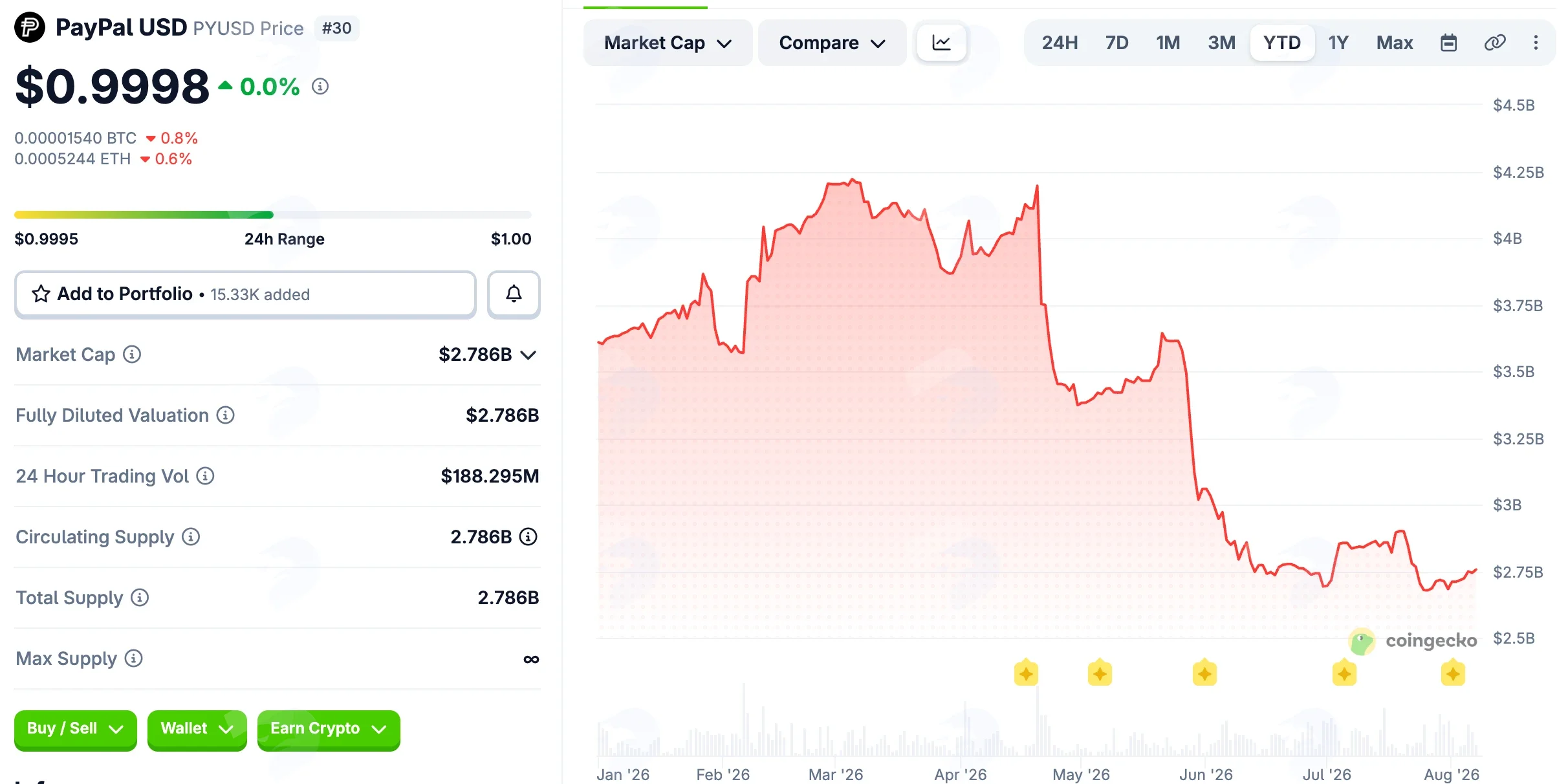Open the Buy / Sell button menu
This screenshot has height=784, width=1568.
75,729
